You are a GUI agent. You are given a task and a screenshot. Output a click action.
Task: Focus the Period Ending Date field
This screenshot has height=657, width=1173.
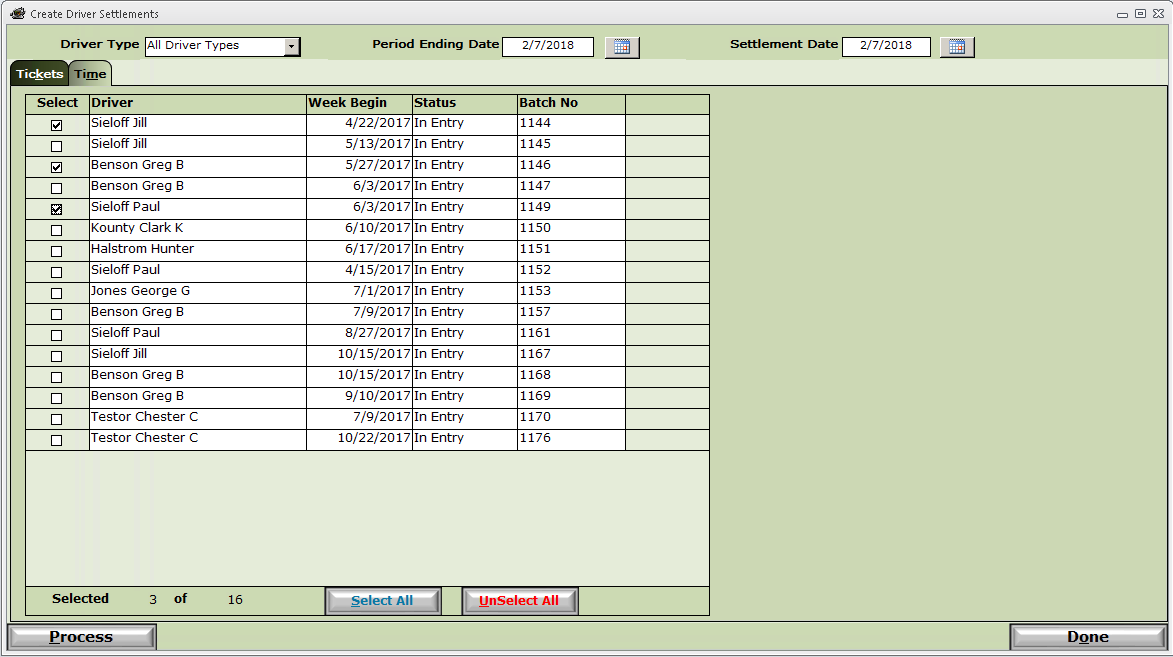[x=548, y=46]
